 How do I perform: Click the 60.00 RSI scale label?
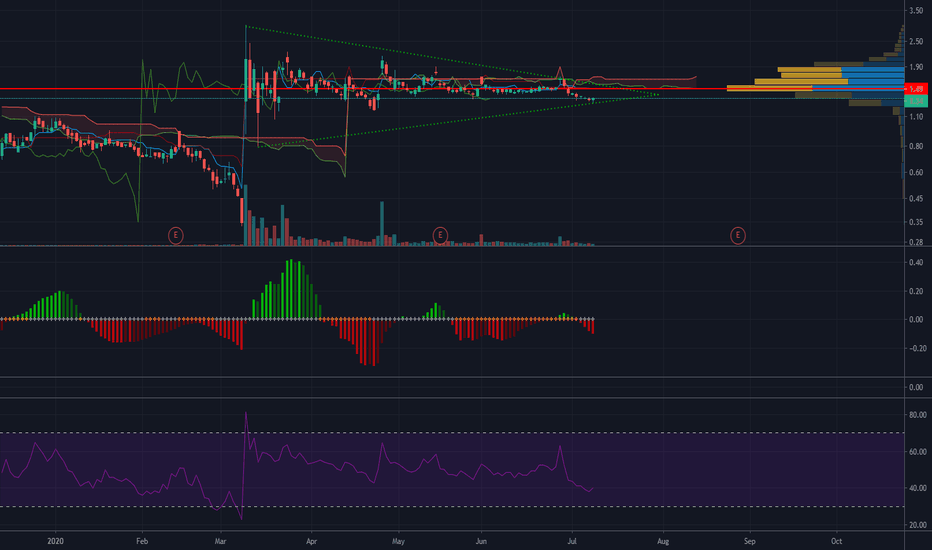[x=918, y=452]
